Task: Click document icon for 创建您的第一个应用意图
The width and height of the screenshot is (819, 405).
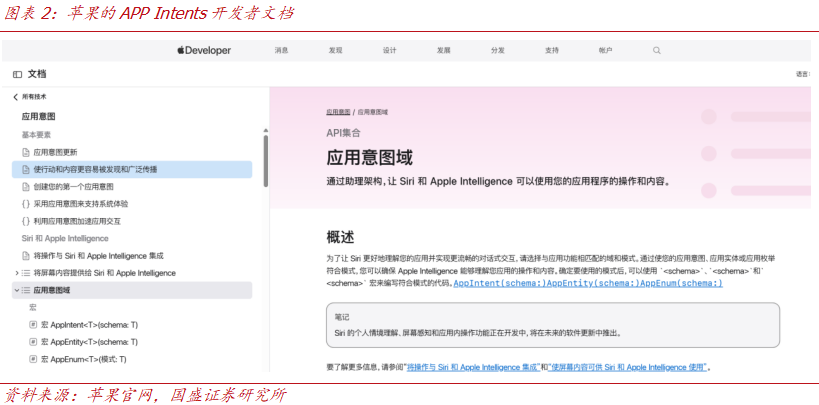Action: click(26, 187)
